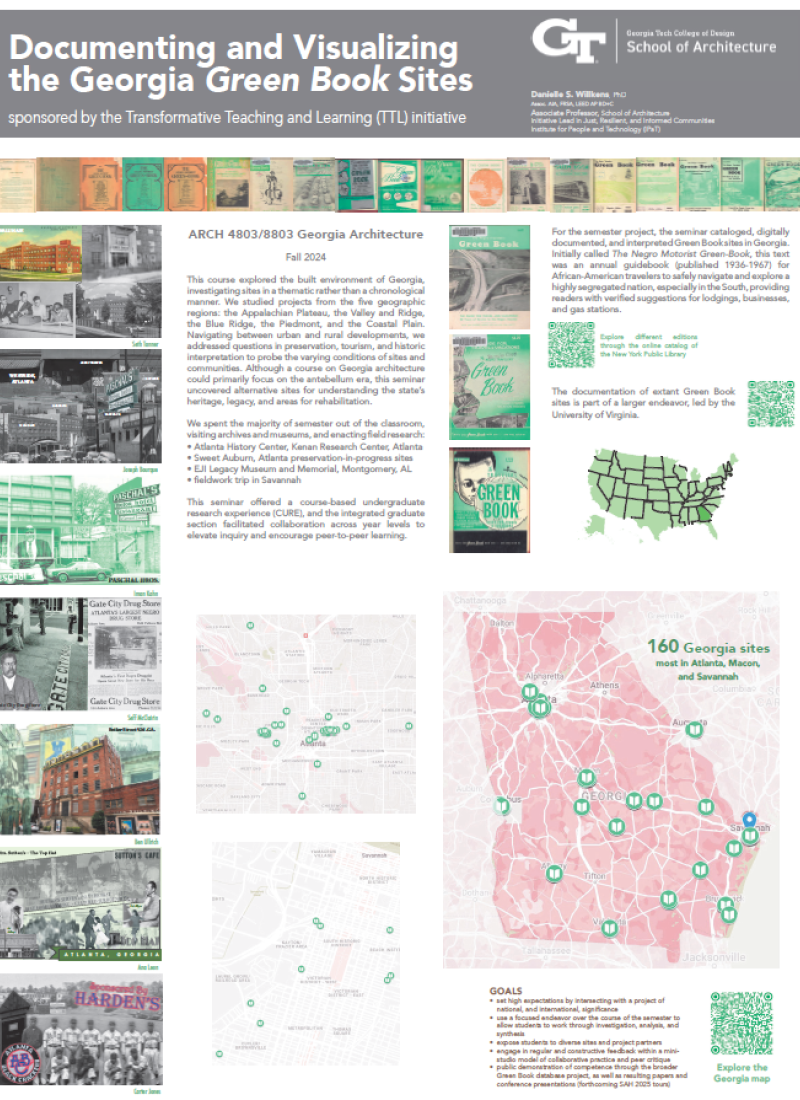Open the green book marker near Valdosta
The image size is (800, 1100).
point(609,929)
